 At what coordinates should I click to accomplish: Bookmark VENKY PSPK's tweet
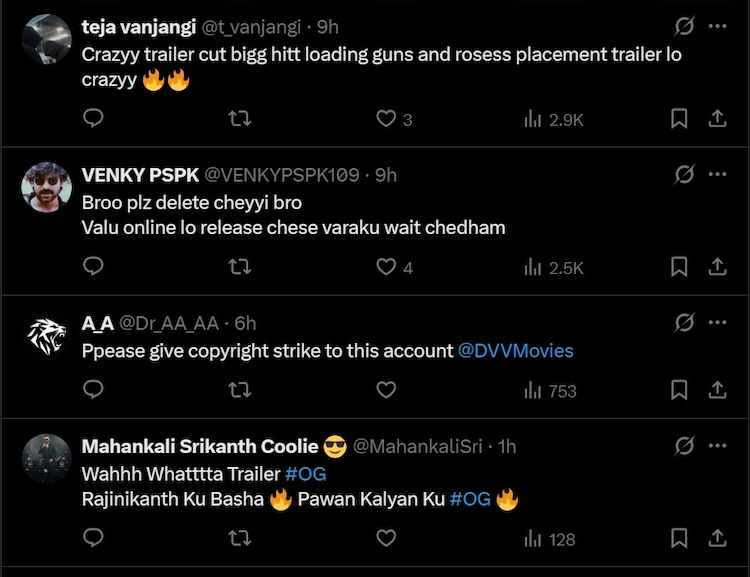(x=679, y=267)
